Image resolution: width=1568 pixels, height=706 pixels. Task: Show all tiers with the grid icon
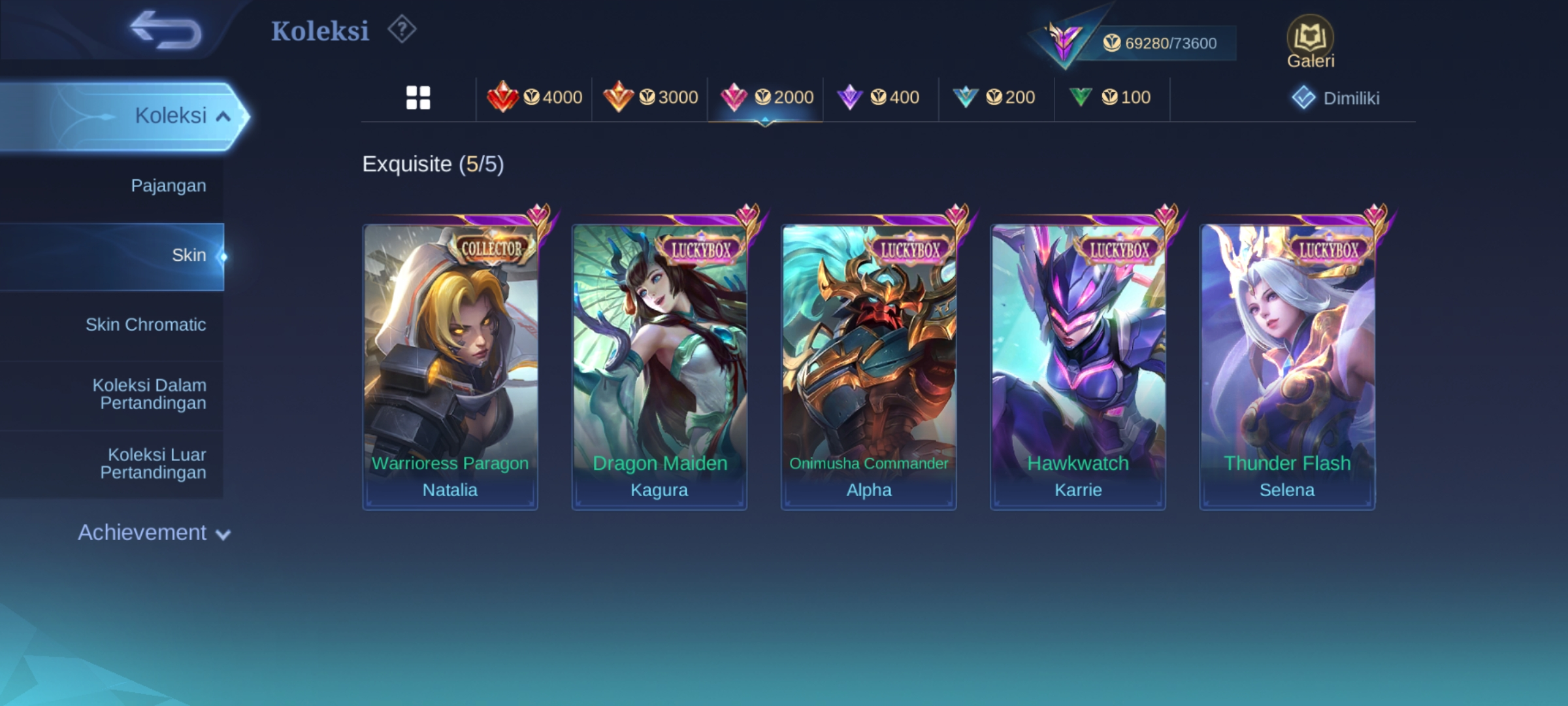pyautogui.click(x=418, y=98)
